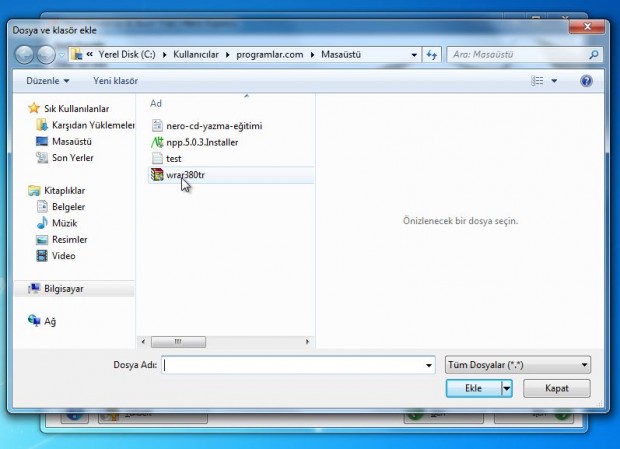This screenshot has height=449, width=620.
Task: Open the Düzenle menu
Action: 48,80
